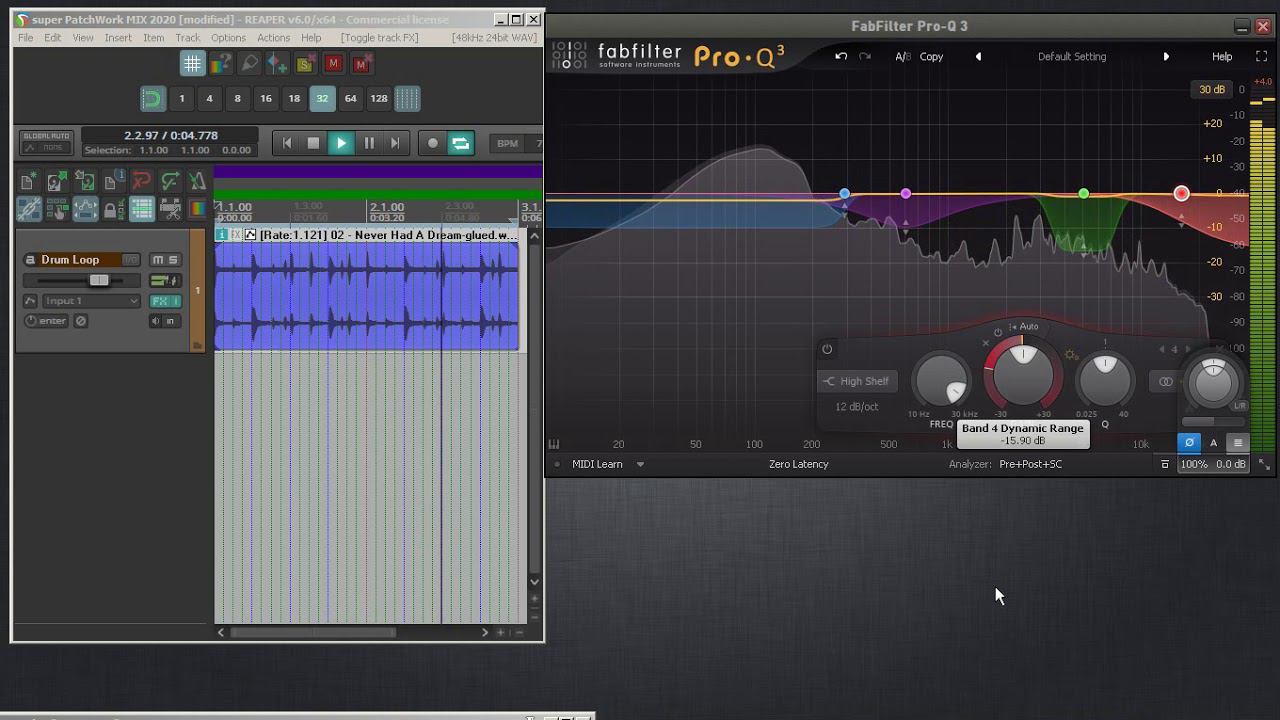Click the Open project toolbar icon
The image size is (1280, 720).
click(56, 182)
